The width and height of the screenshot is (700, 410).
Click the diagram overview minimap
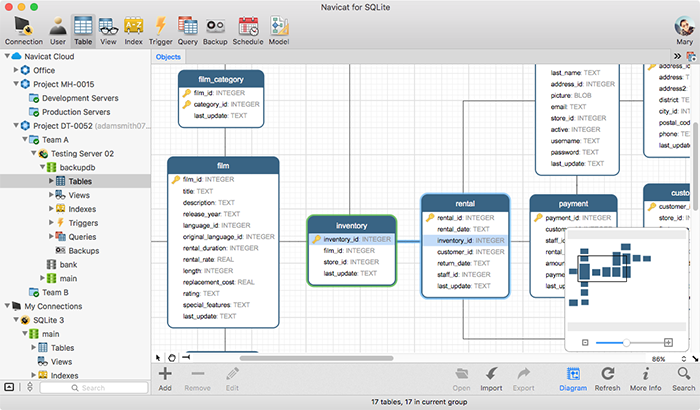point(626,278)
